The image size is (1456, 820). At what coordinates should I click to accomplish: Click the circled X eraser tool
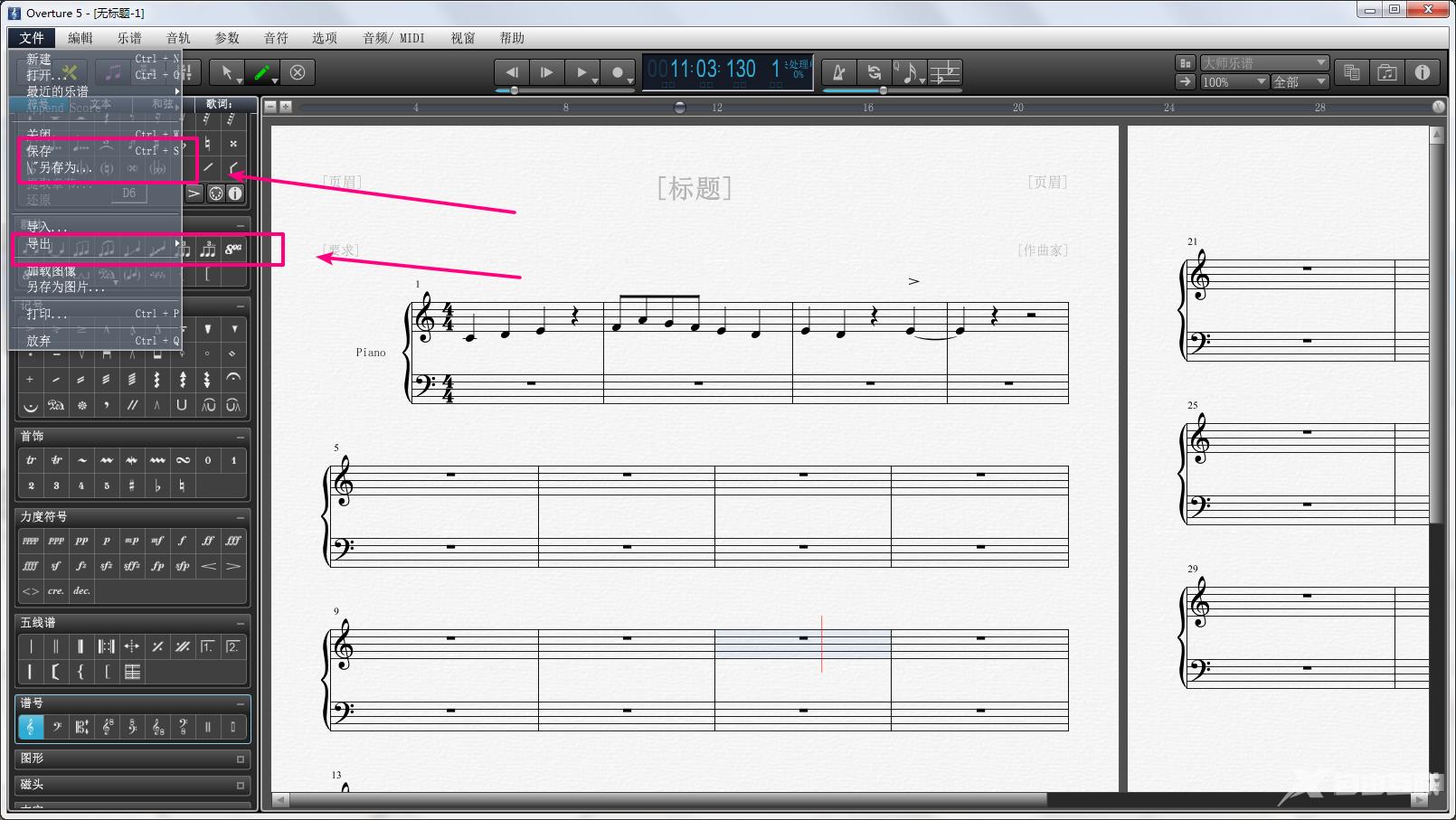tap(298, 72)
